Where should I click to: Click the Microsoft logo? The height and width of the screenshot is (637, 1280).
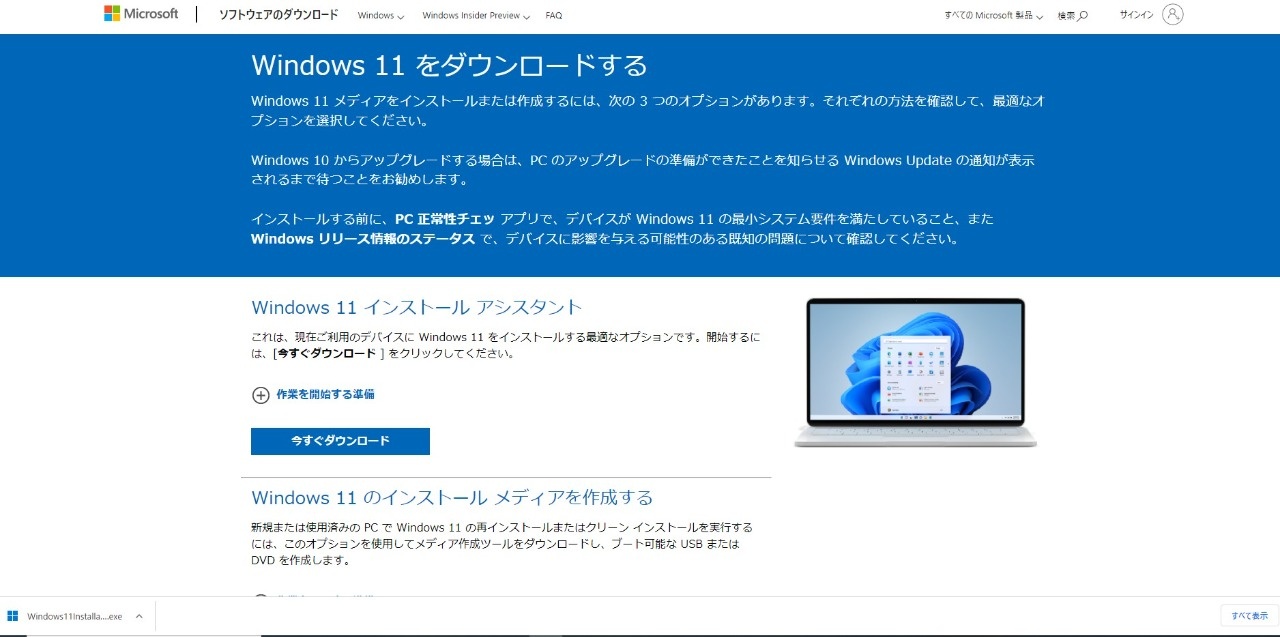tap(141, 14)
